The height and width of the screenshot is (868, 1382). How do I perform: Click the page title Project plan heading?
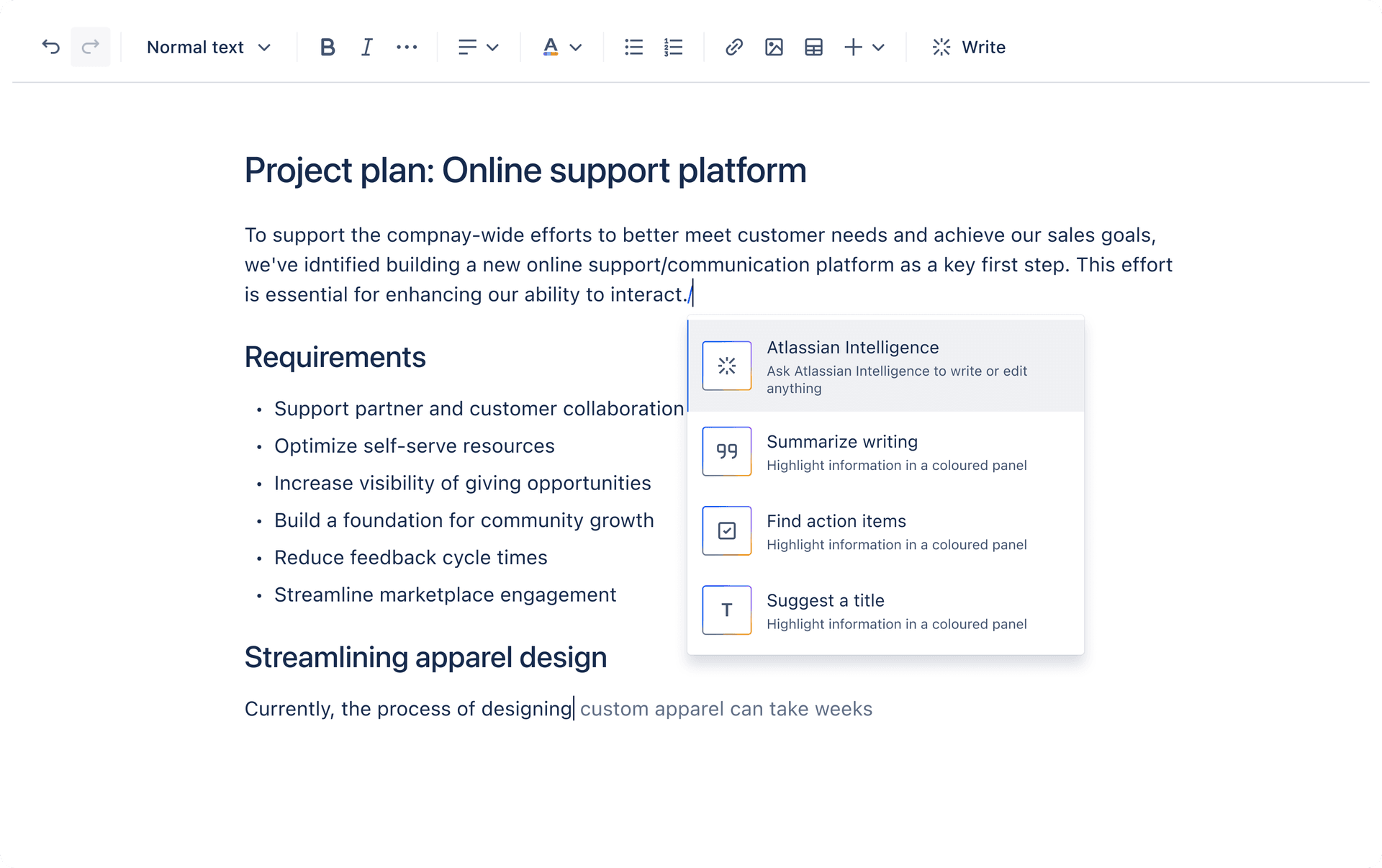[x=525, y=171]
